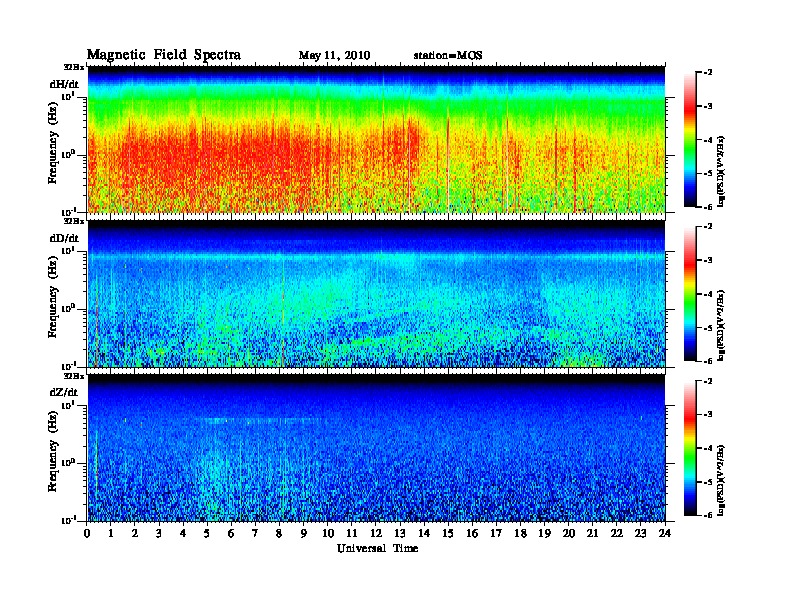Click the -2 value on dH/dt colorbar

(708, 73)
